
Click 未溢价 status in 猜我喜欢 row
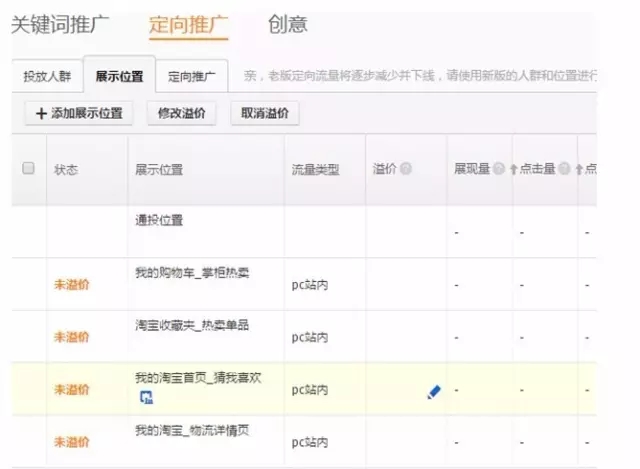point(71,390)
